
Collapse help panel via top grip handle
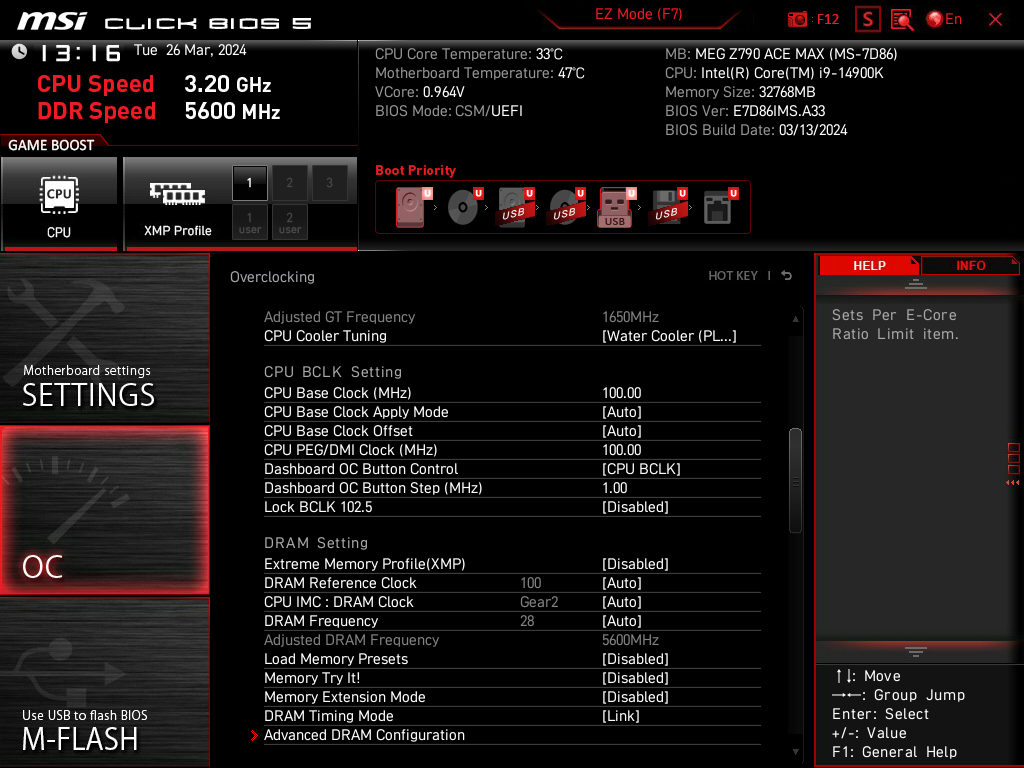point(916,284)
